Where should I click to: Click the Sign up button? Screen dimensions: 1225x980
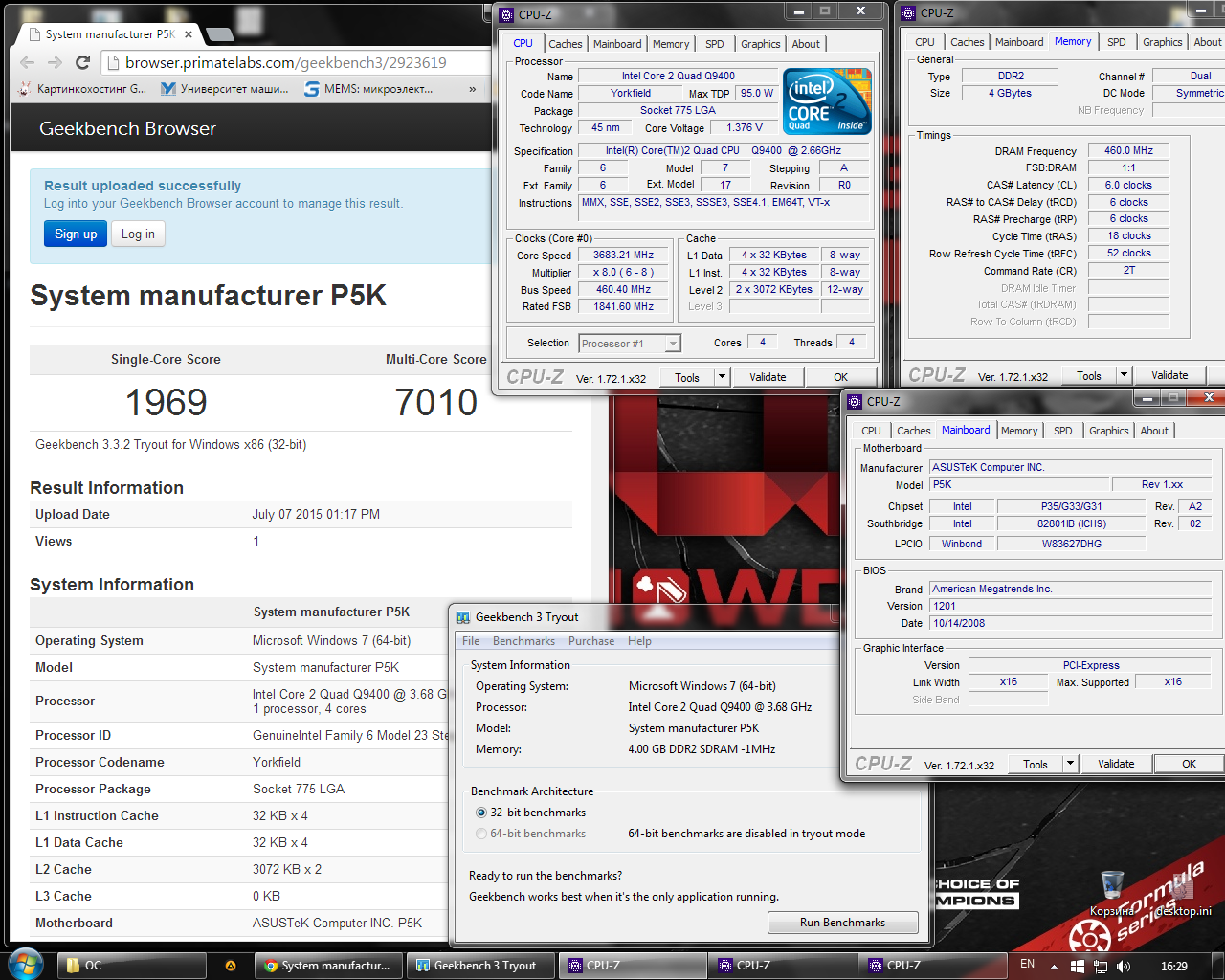click(x=76, y=234)
